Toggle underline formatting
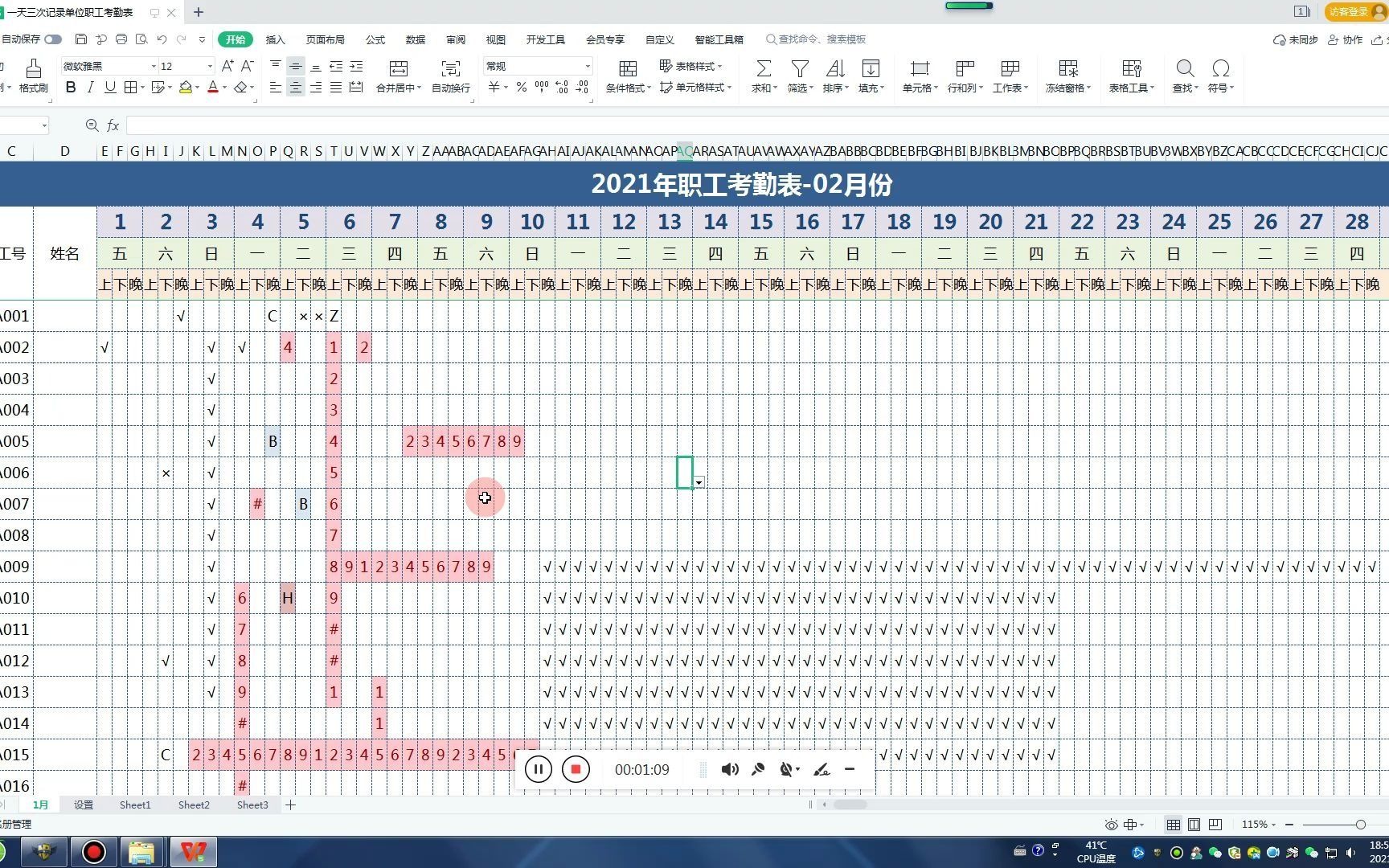1389x868 pixels. pos(110,88)
